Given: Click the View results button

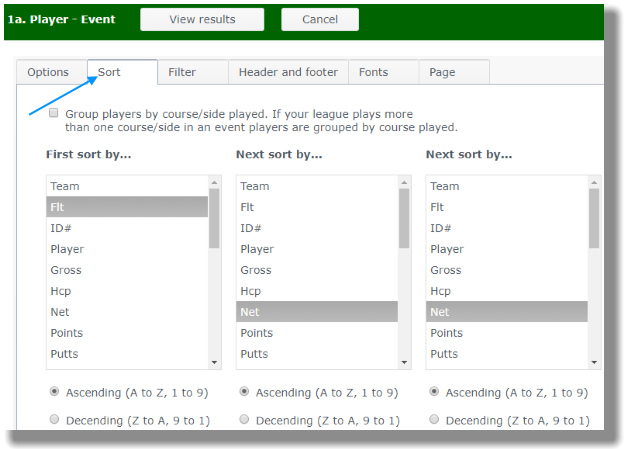Looking at the screenshot, I should (202, 19).
